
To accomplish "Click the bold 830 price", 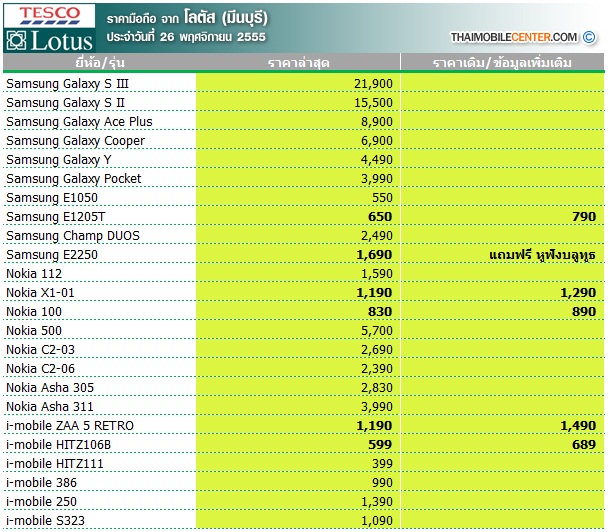I will pyautogui.click(x=380, y=311).
